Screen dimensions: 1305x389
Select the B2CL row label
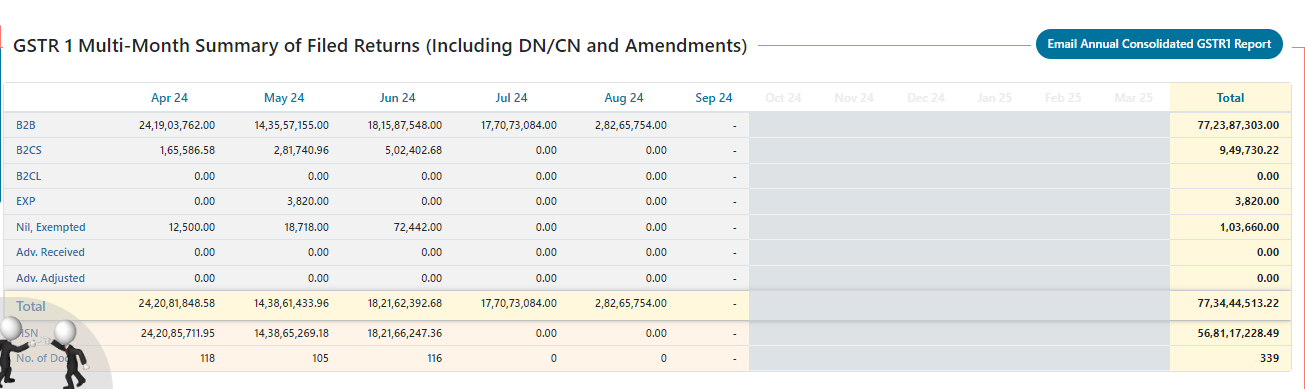coord(28,176)
